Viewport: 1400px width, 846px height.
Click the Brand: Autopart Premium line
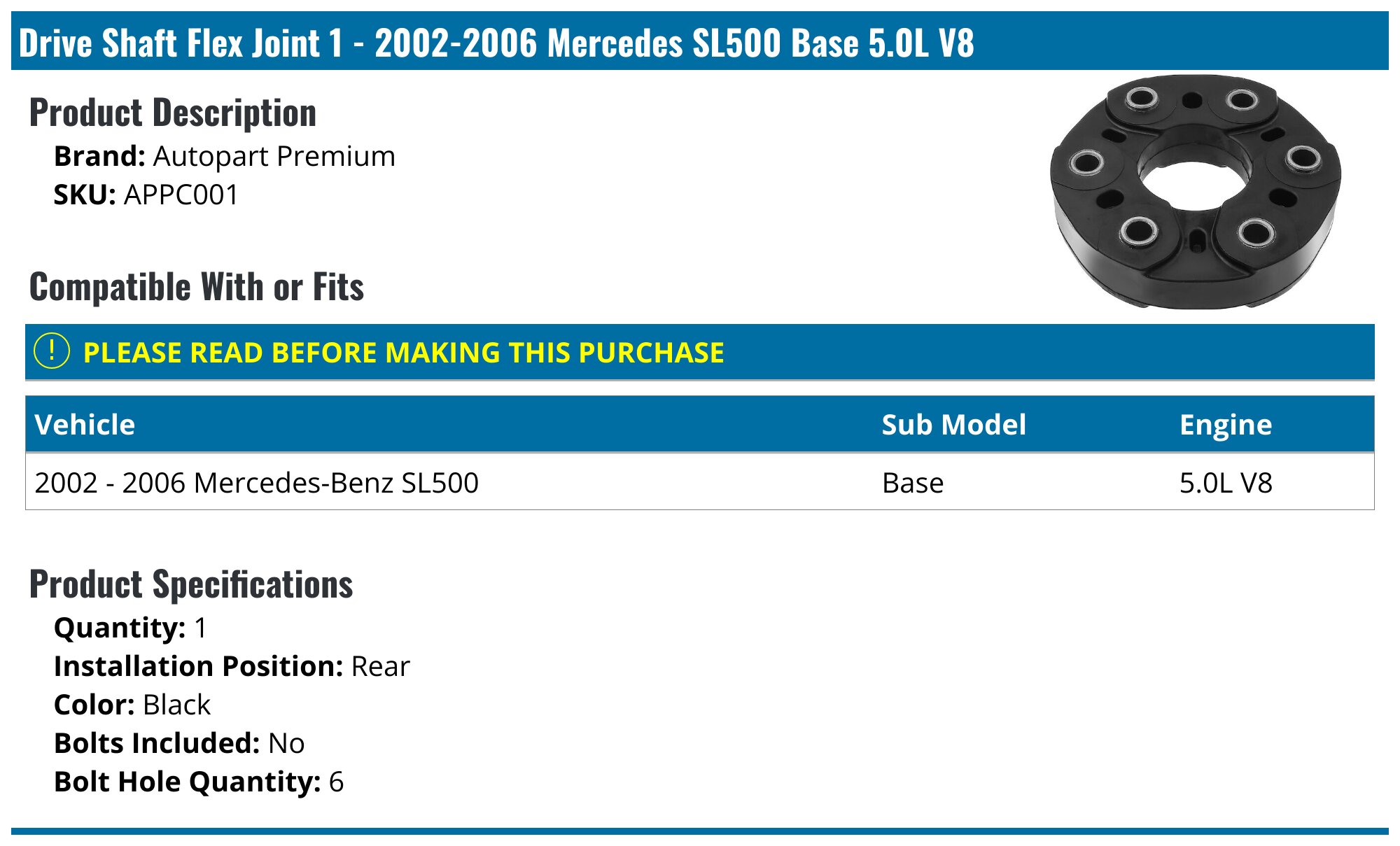coord(224,157)
